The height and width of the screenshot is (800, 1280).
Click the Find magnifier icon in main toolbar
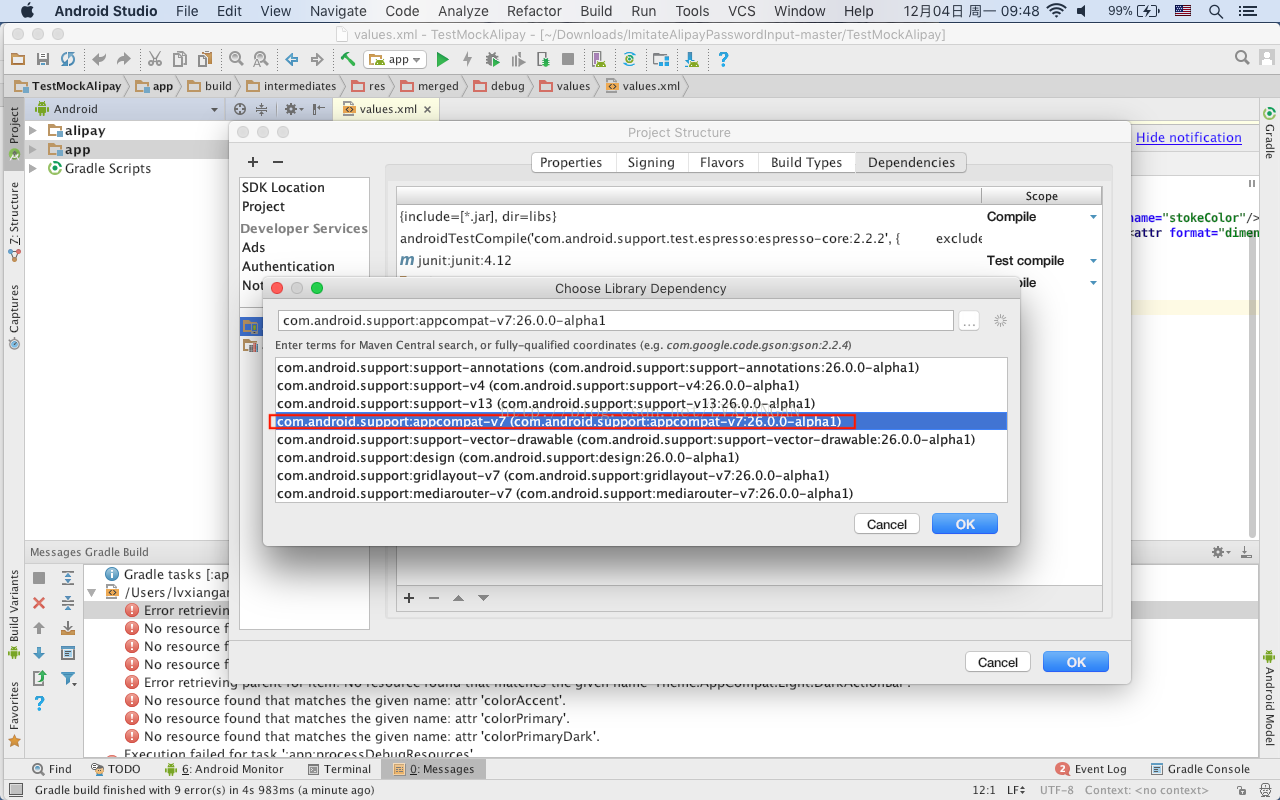click(x=236, y=59)
